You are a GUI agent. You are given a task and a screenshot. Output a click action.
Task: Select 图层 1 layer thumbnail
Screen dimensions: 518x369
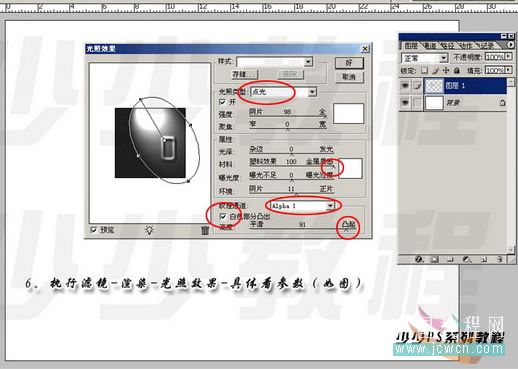pos(434,86)
